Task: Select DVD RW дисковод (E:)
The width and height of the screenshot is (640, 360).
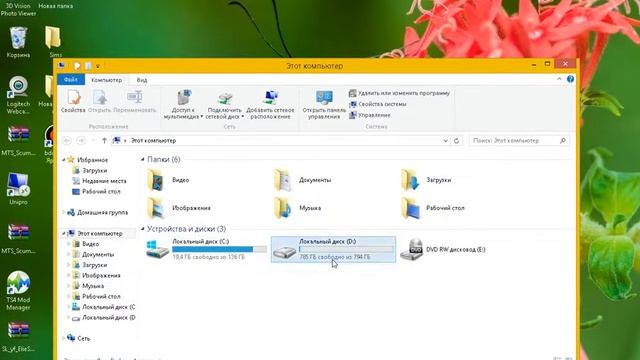Action: 443,249
